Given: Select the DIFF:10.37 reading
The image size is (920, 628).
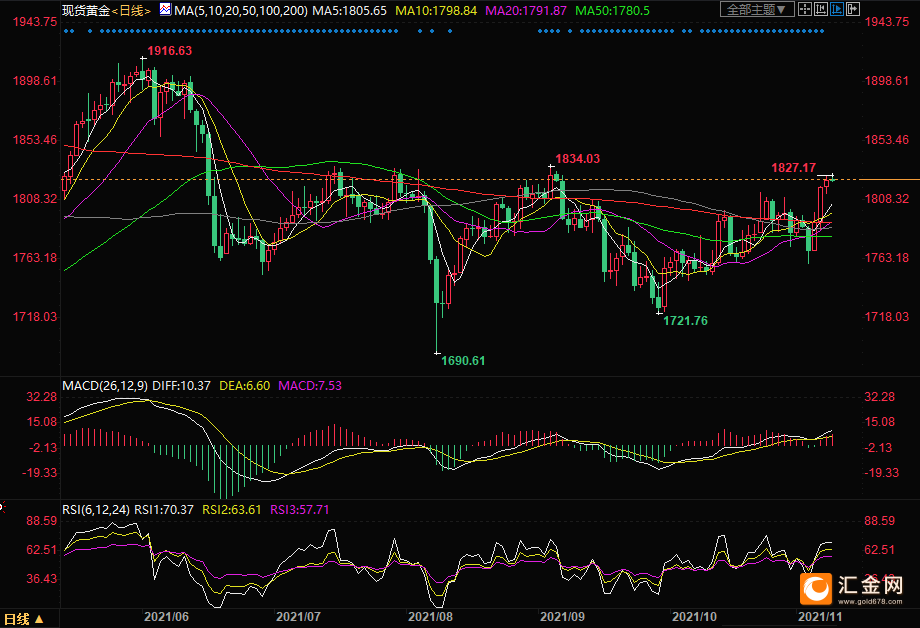Looking at the screenshot, I should [181, 386].
